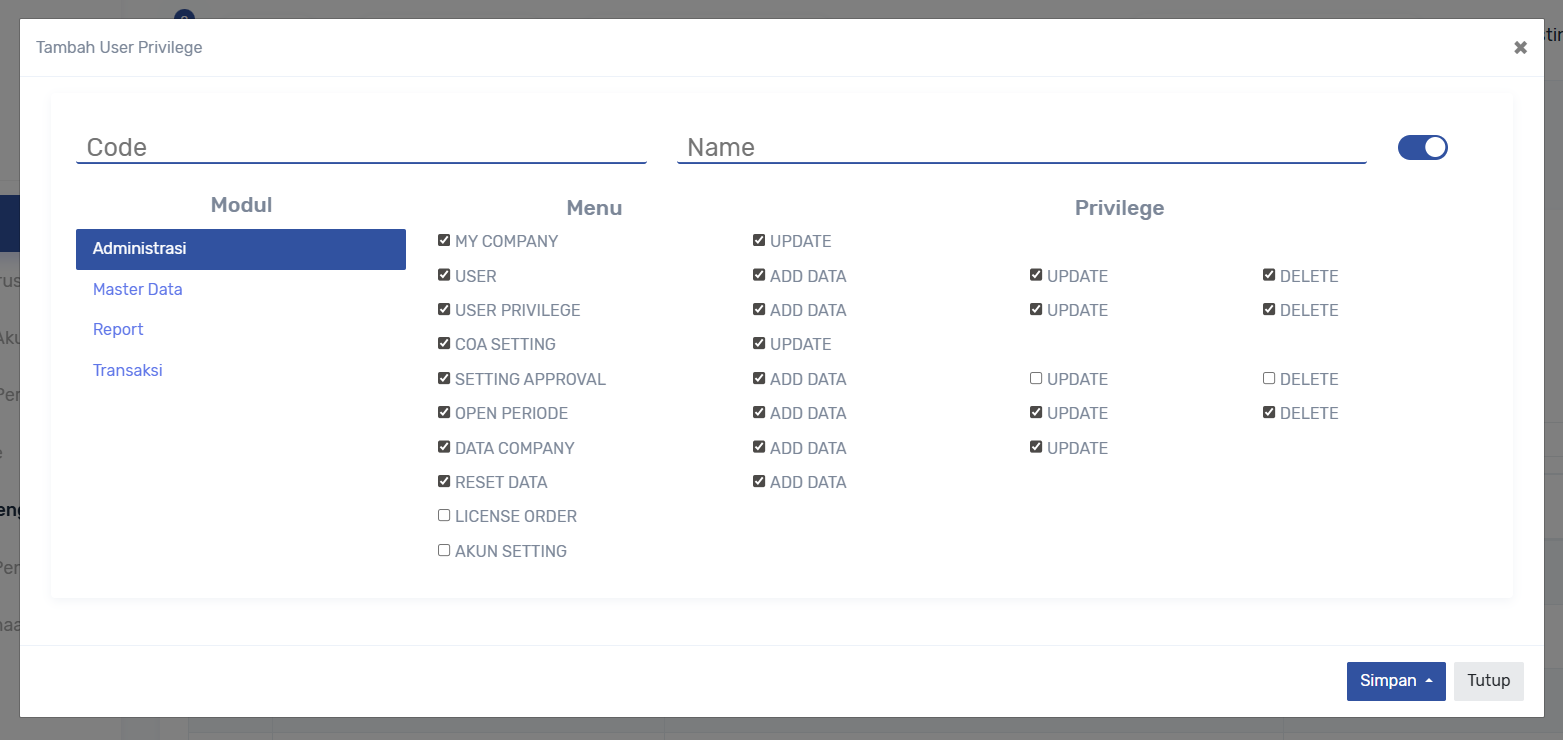Enable UPDATE privilege for SETTING APPROVAL
The width and height of the screenshot is (1563, 740).
coord(1036,379)
